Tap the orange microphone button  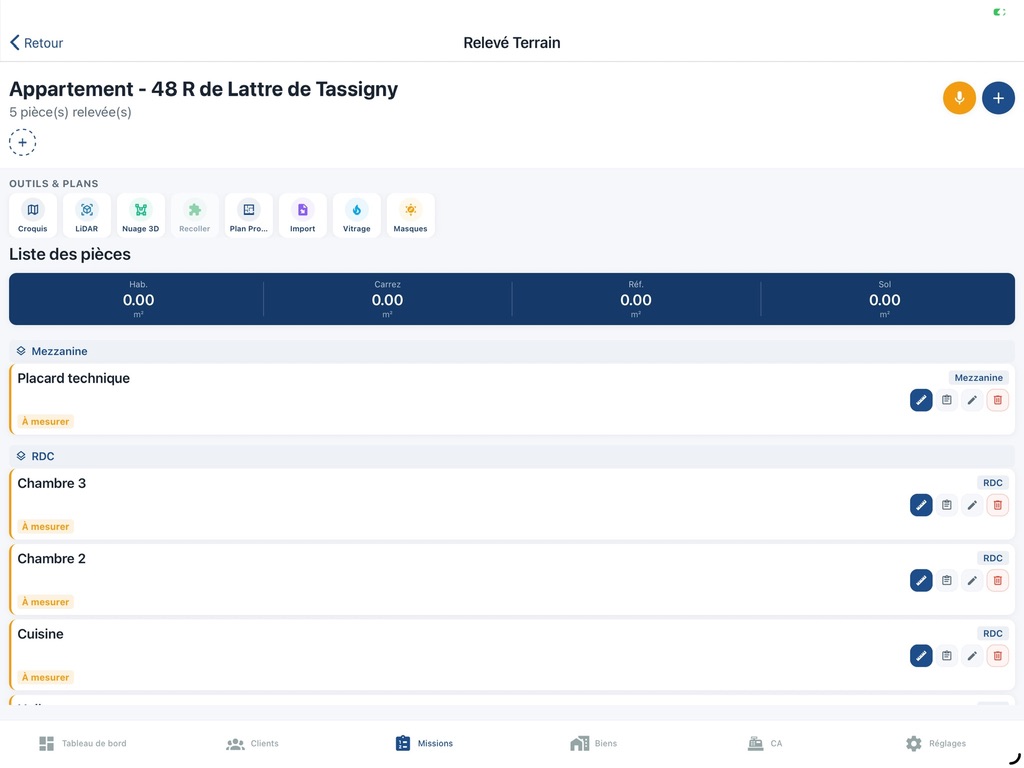959,98
